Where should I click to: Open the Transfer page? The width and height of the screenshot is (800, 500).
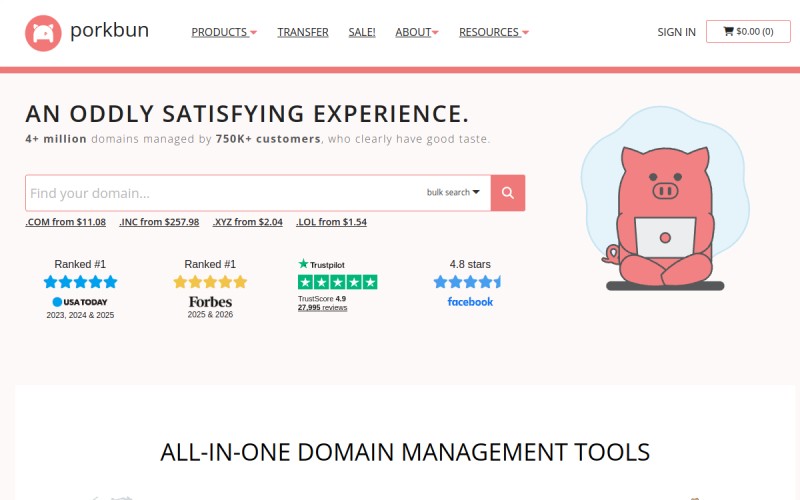[x=303, y=32]
